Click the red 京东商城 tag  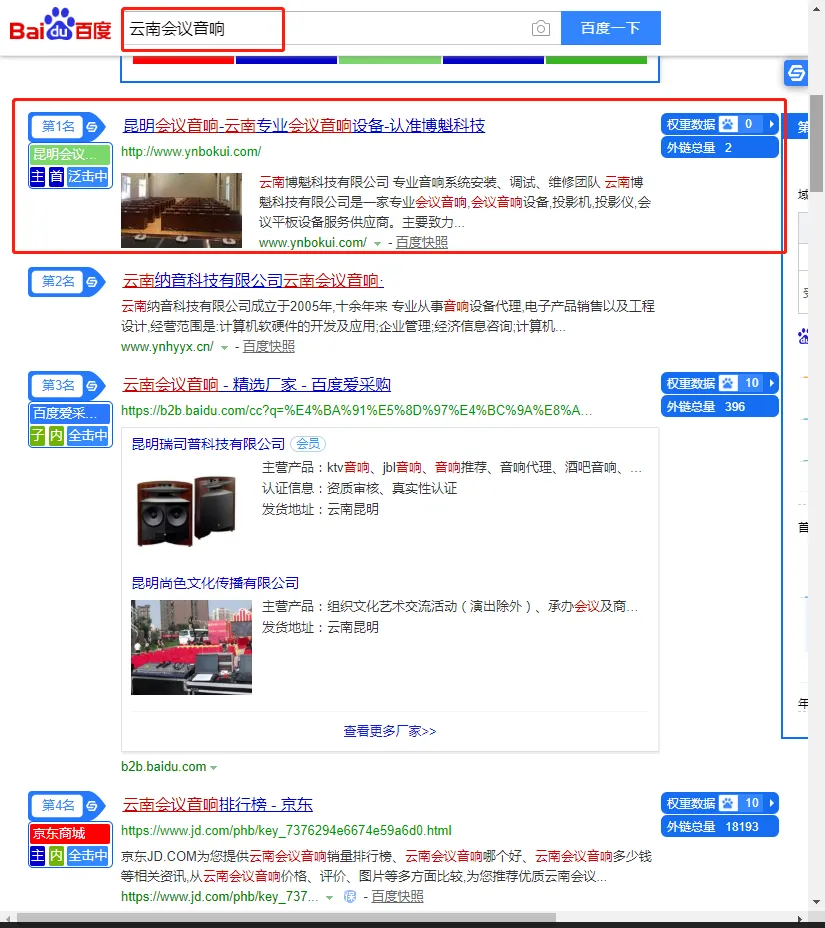coord(69,833)
